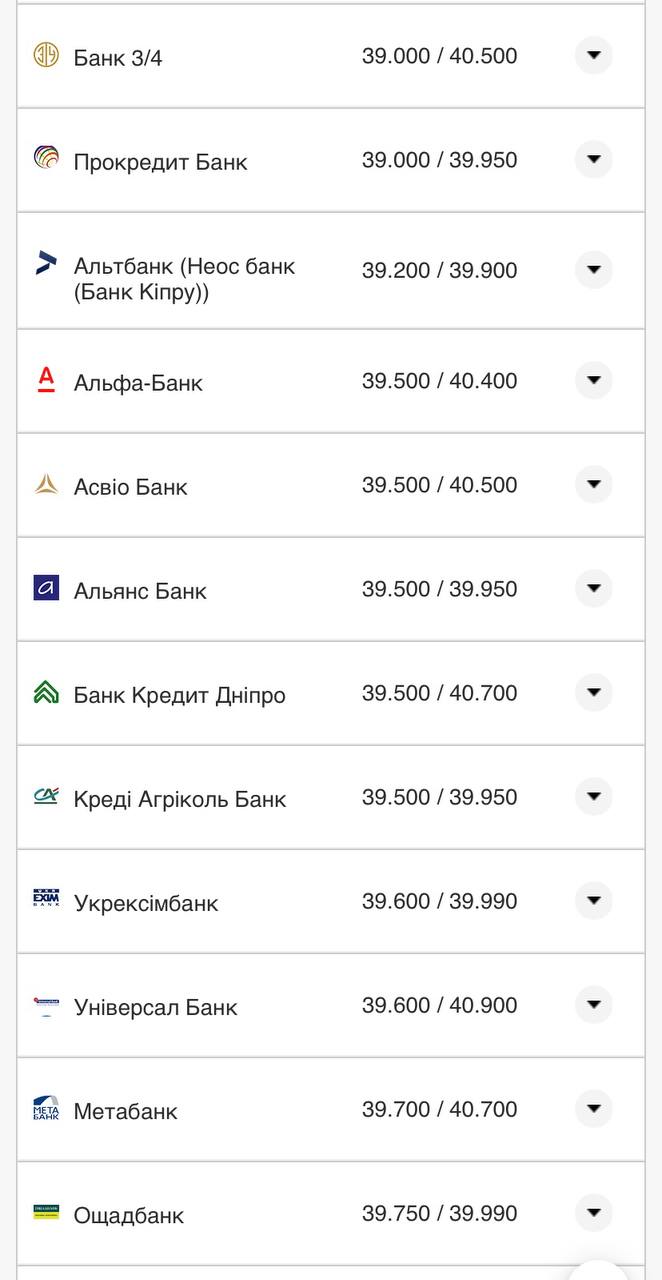662x1280 pixels.
Task: Open the Альфа-Банк dropdown arrow
Action: [594, 380]
